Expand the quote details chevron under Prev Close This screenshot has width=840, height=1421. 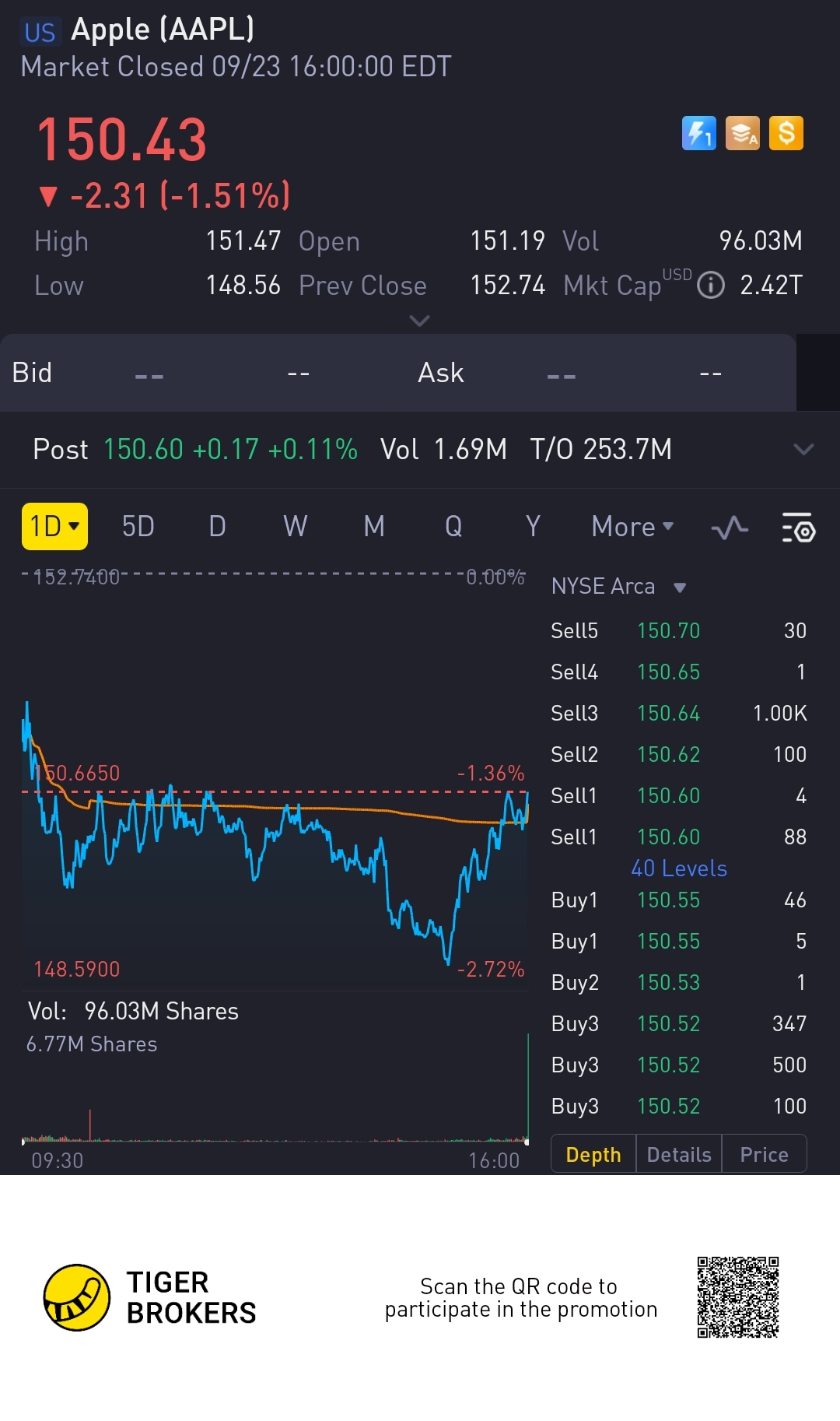coord(419,321)
